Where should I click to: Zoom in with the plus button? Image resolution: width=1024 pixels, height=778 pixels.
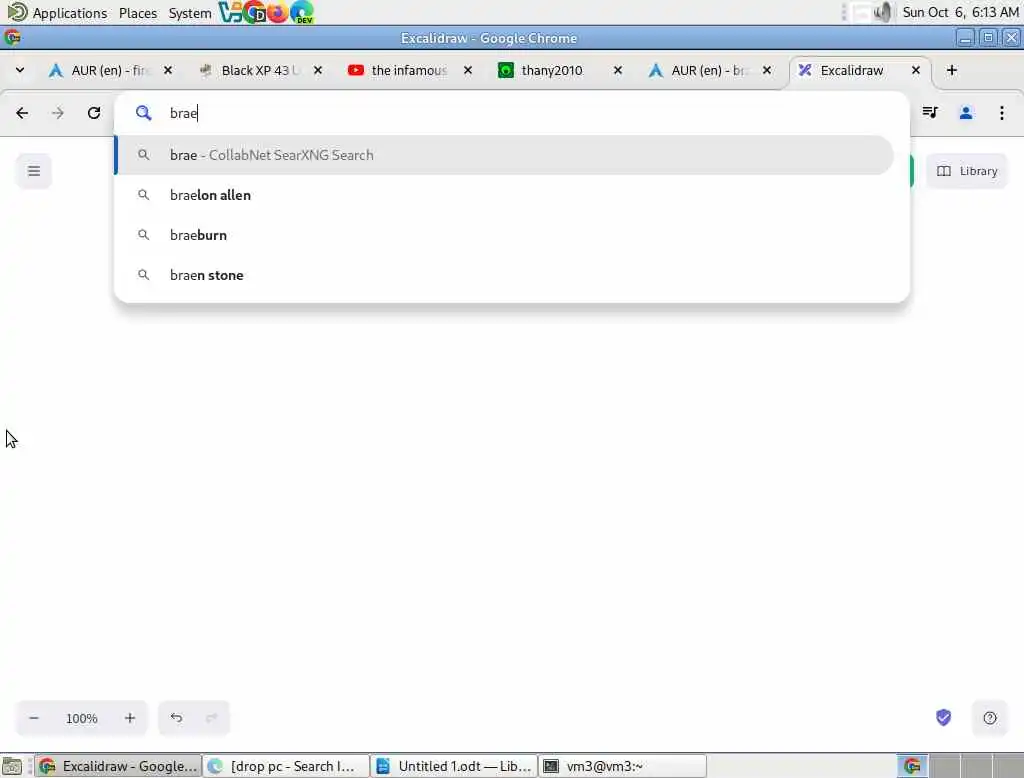click(x=129, y=718)
